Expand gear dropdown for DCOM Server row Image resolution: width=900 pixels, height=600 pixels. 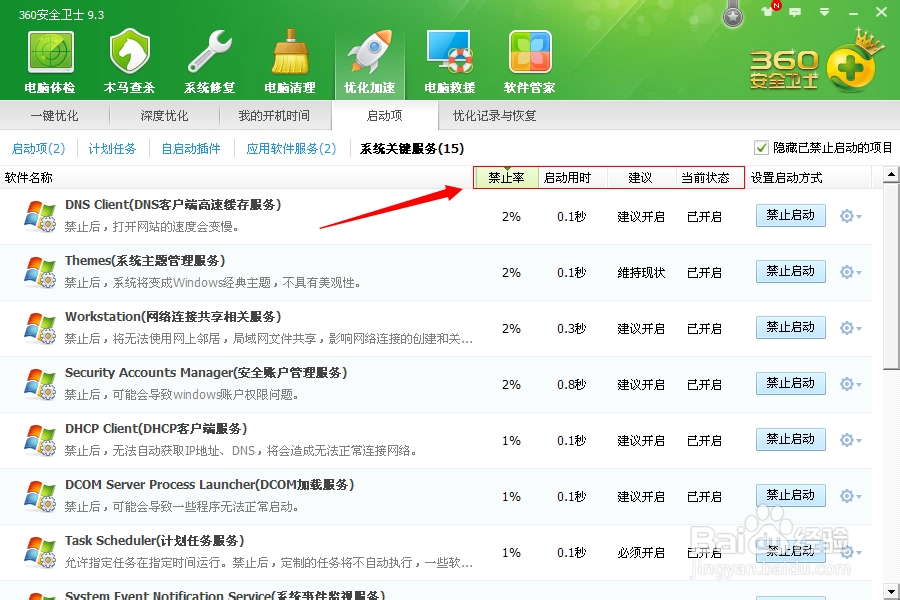tap(851, 496)
